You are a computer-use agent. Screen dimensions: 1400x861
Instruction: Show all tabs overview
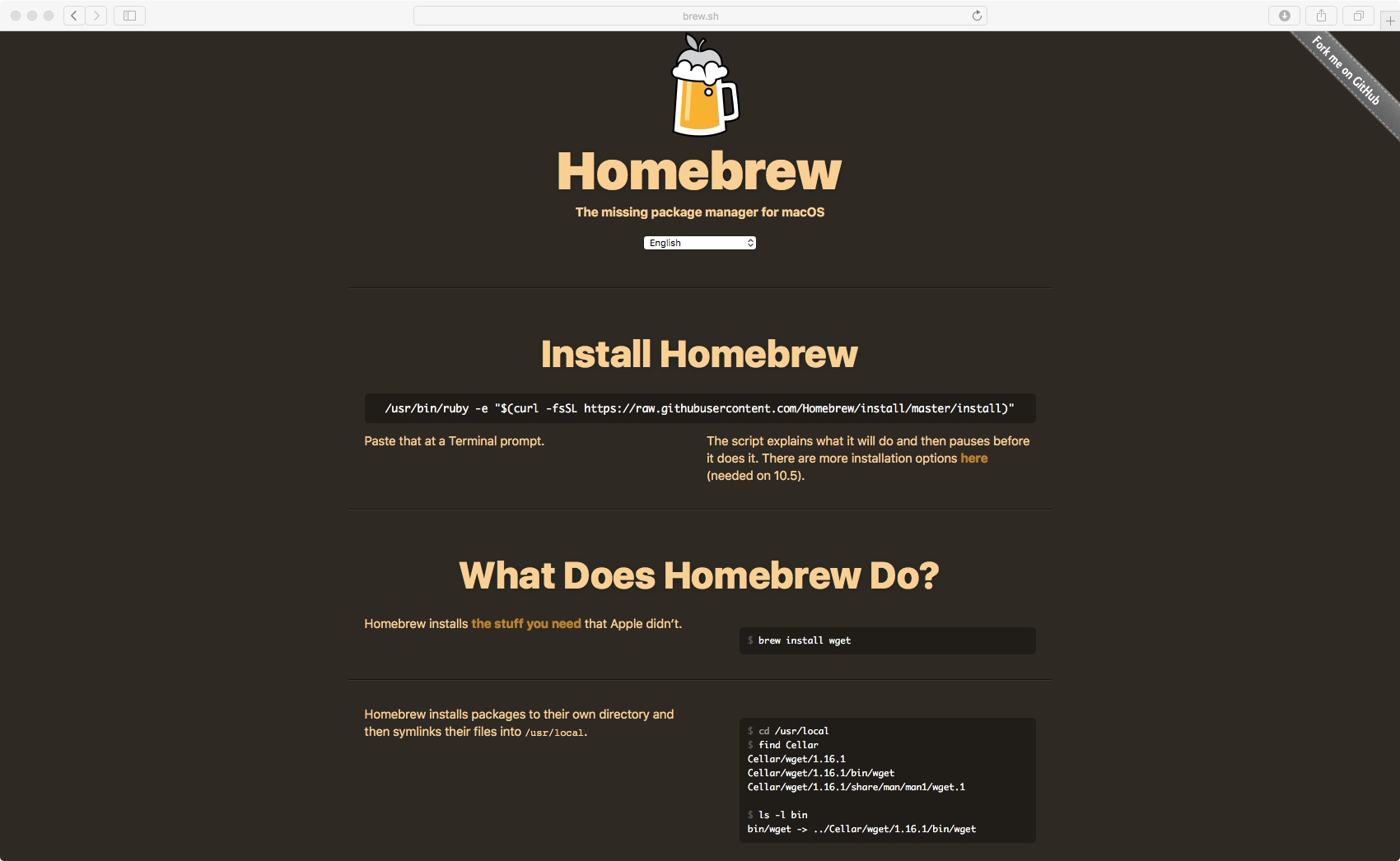1359,16
